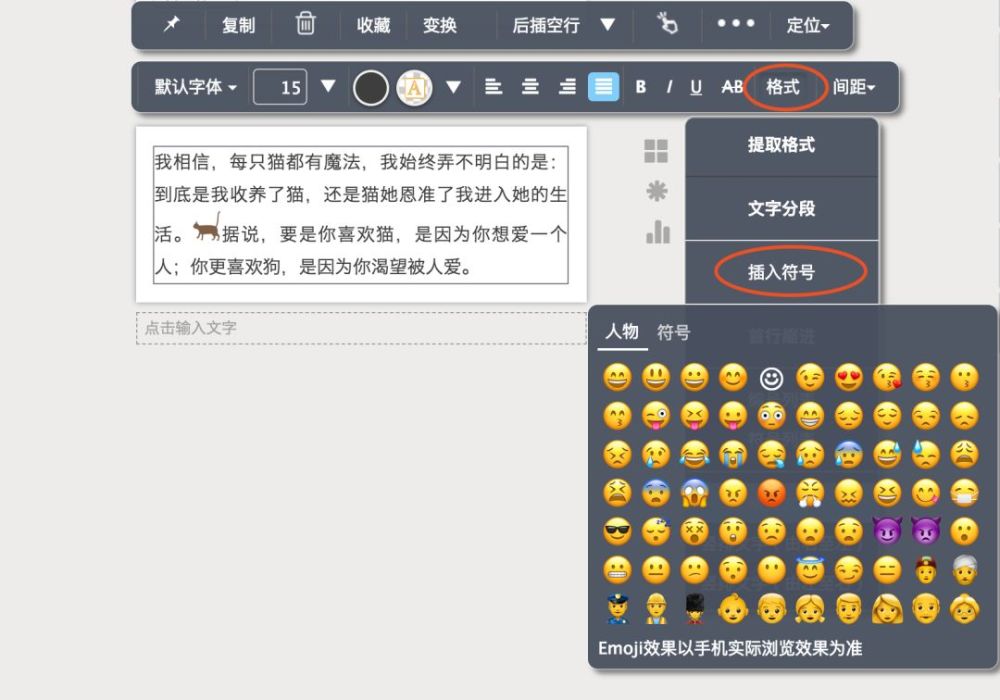Click the 点击输入文字 placeholder box
1000x700 pixels.
[361, 328]
